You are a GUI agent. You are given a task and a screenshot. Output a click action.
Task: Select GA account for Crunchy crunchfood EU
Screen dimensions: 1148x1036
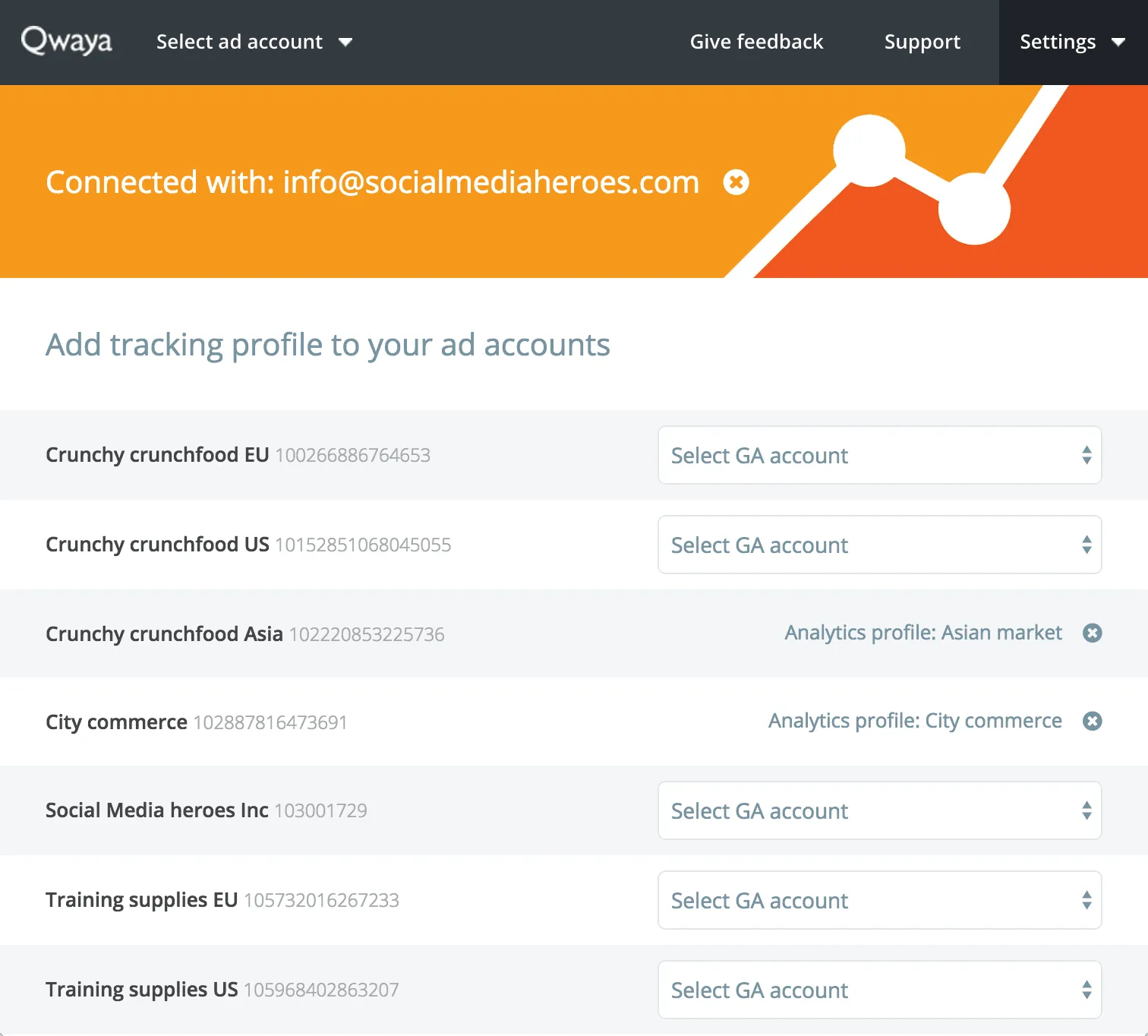(878, 455)
